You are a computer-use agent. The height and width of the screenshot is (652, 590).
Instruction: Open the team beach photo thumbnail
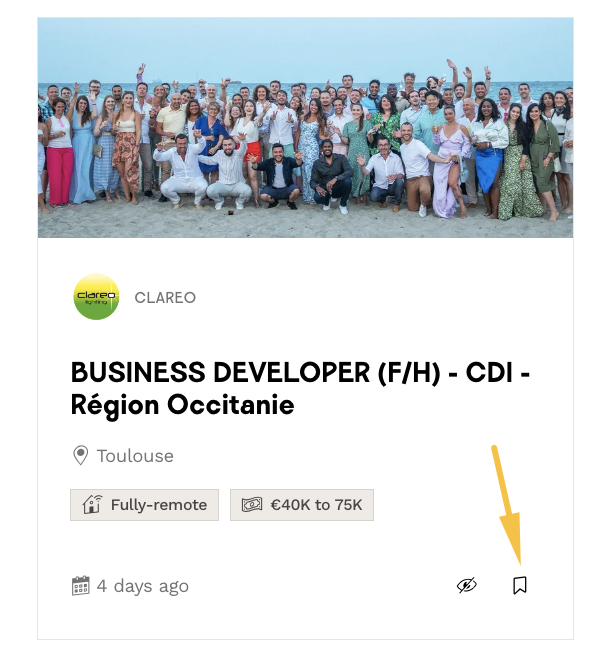pyautogui.click(x=305, y=128)
